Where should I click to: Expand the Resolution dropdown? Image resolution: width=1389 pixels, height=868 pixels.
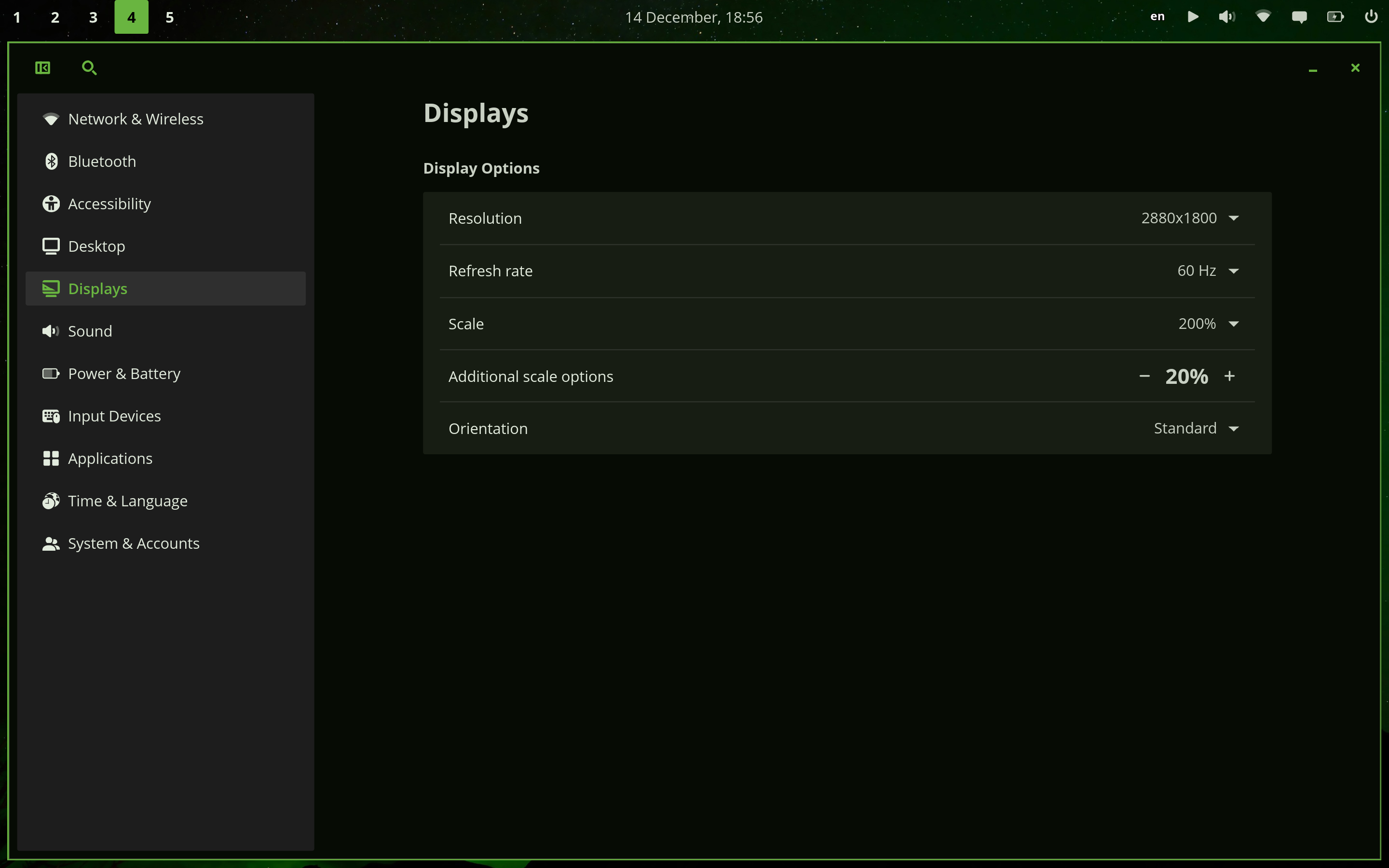pos(1190,218)
